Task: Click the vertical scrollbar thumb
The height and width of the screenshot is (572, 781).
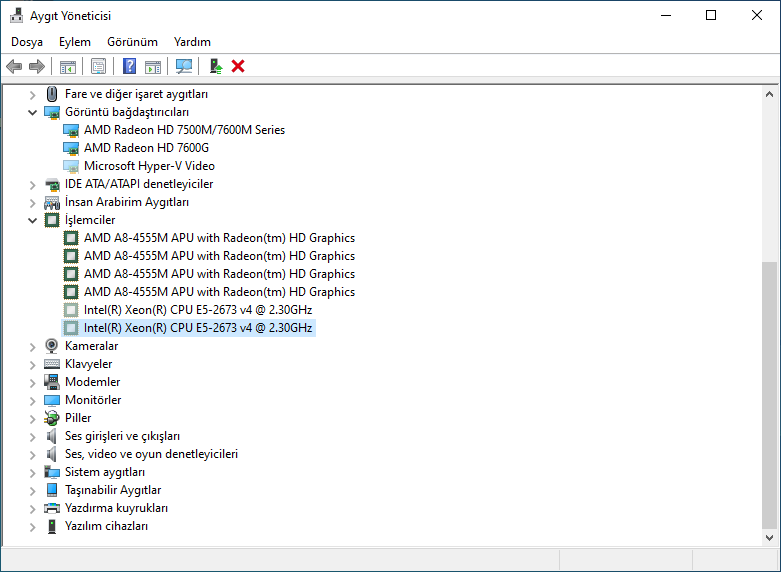Action: [x=770, y=394]
